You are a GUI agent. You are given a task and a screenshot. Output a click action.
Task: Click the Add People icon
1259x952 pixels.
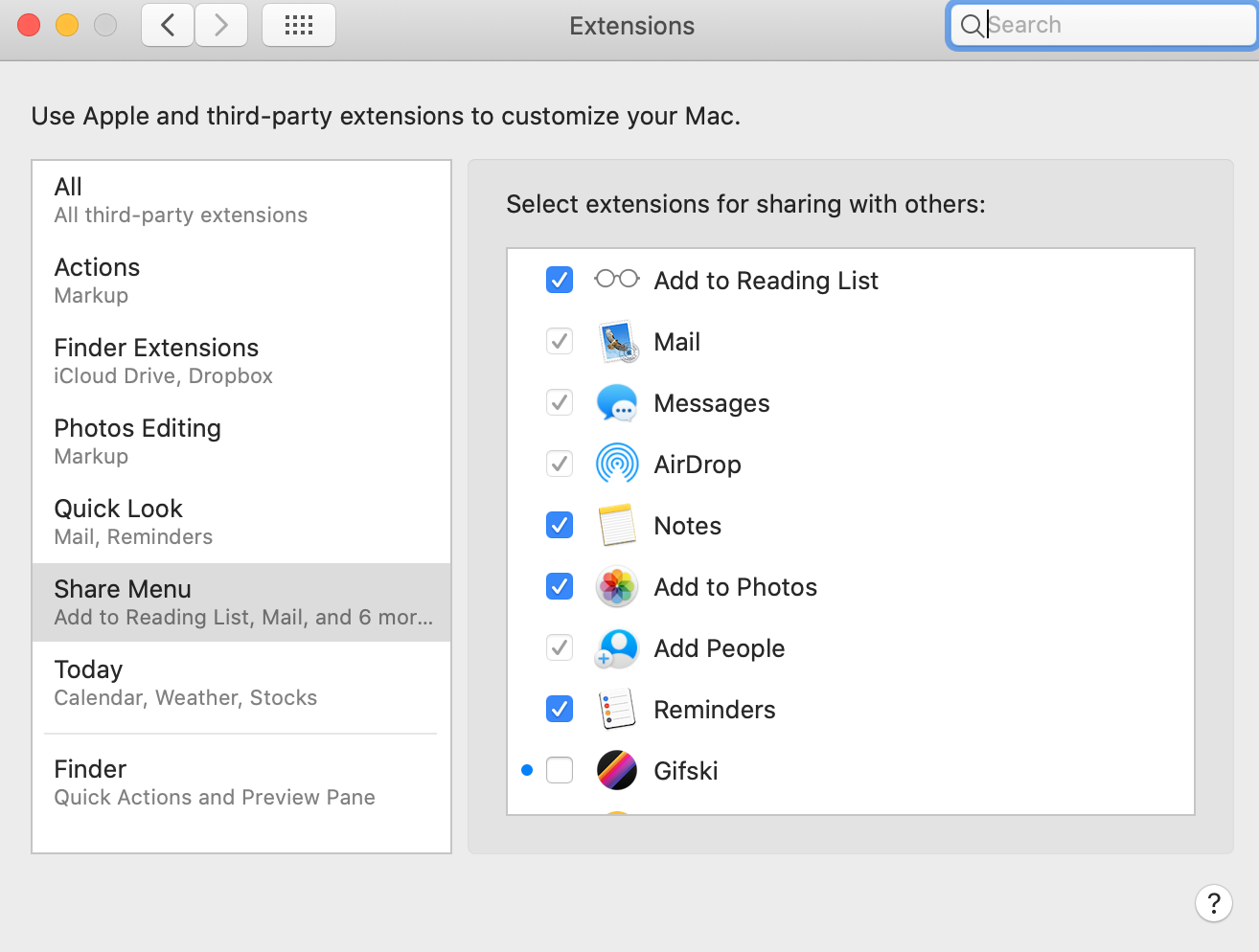point(617,648)
